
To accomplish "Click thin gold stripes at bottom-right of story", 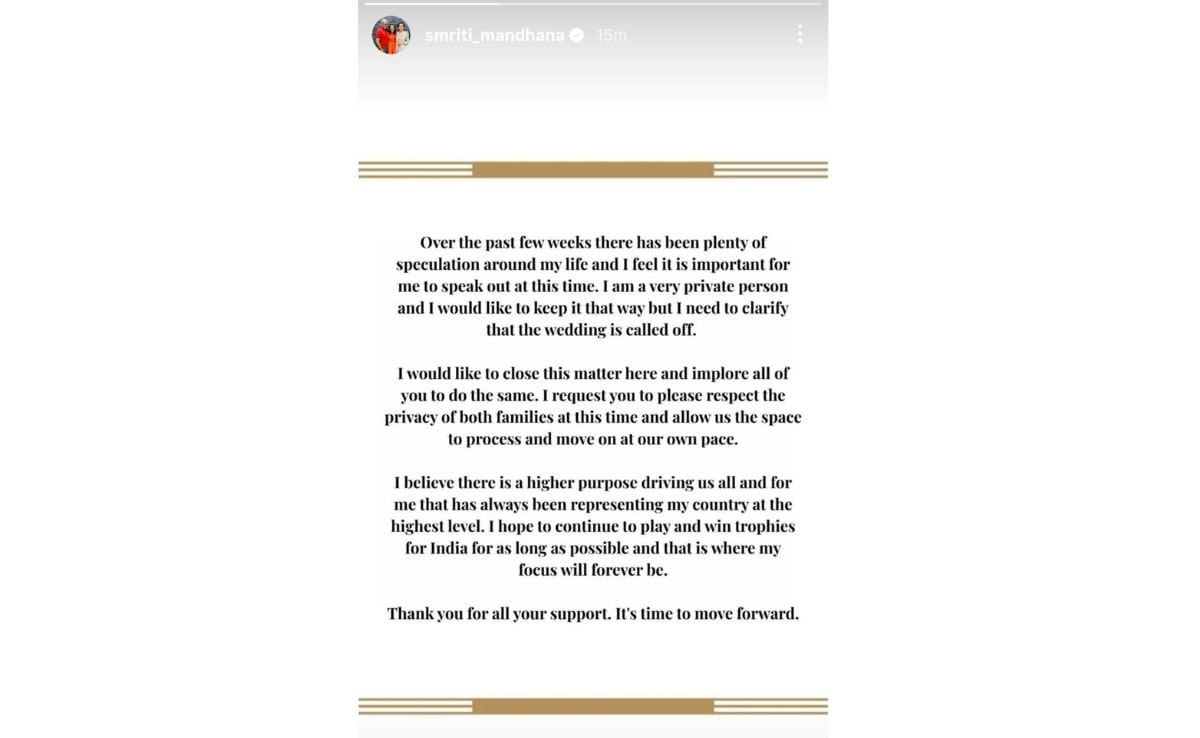I will coord(771,706).
